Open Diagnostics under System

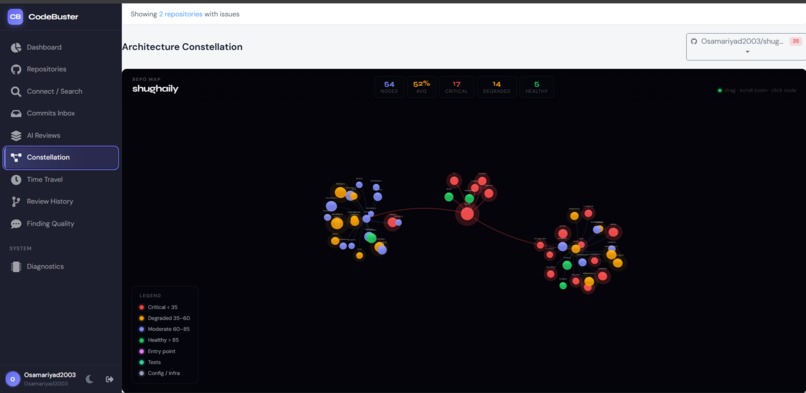pyautogui.click(x=61, y=267)
